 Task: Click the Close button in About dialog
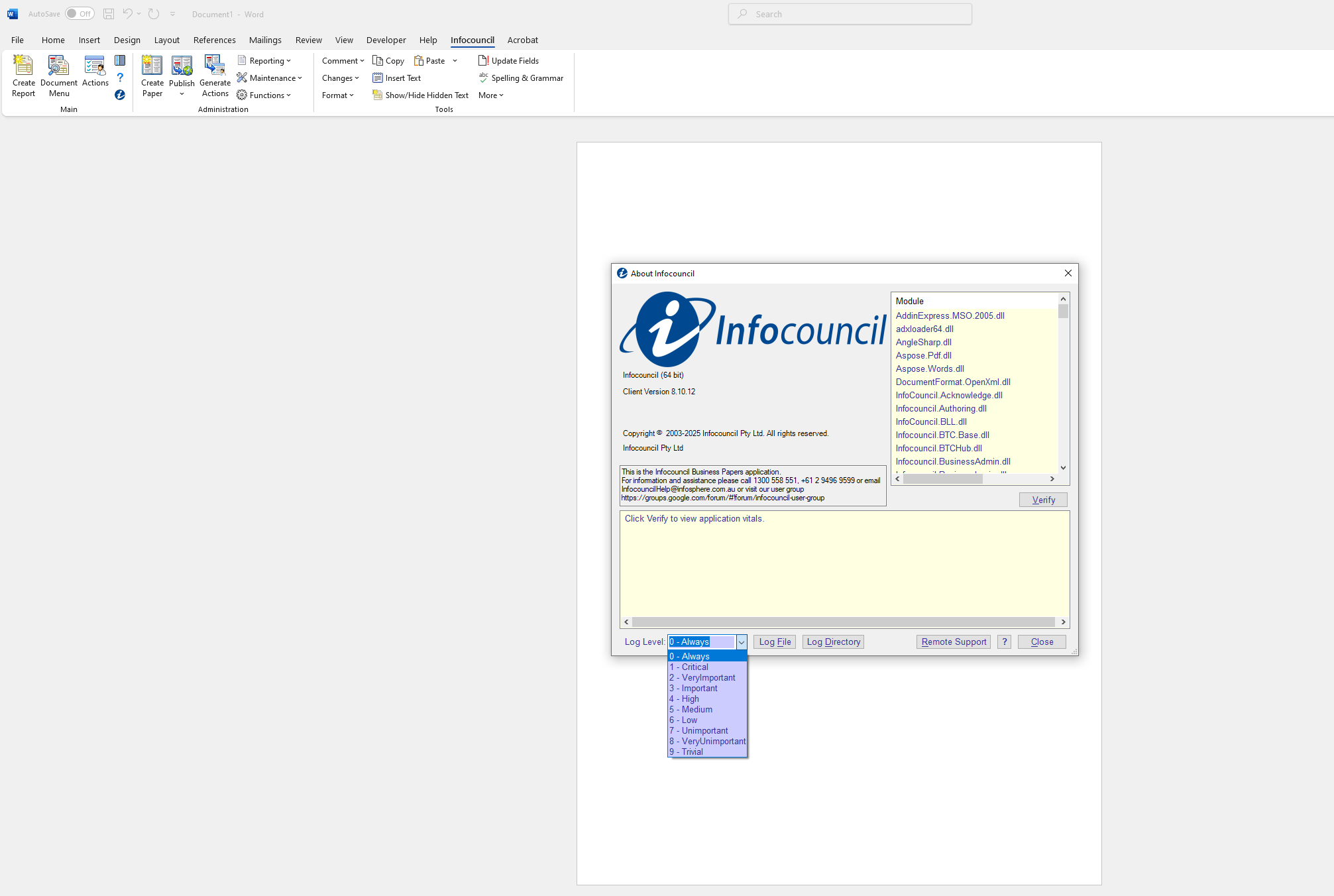[x=1042, y=642]
